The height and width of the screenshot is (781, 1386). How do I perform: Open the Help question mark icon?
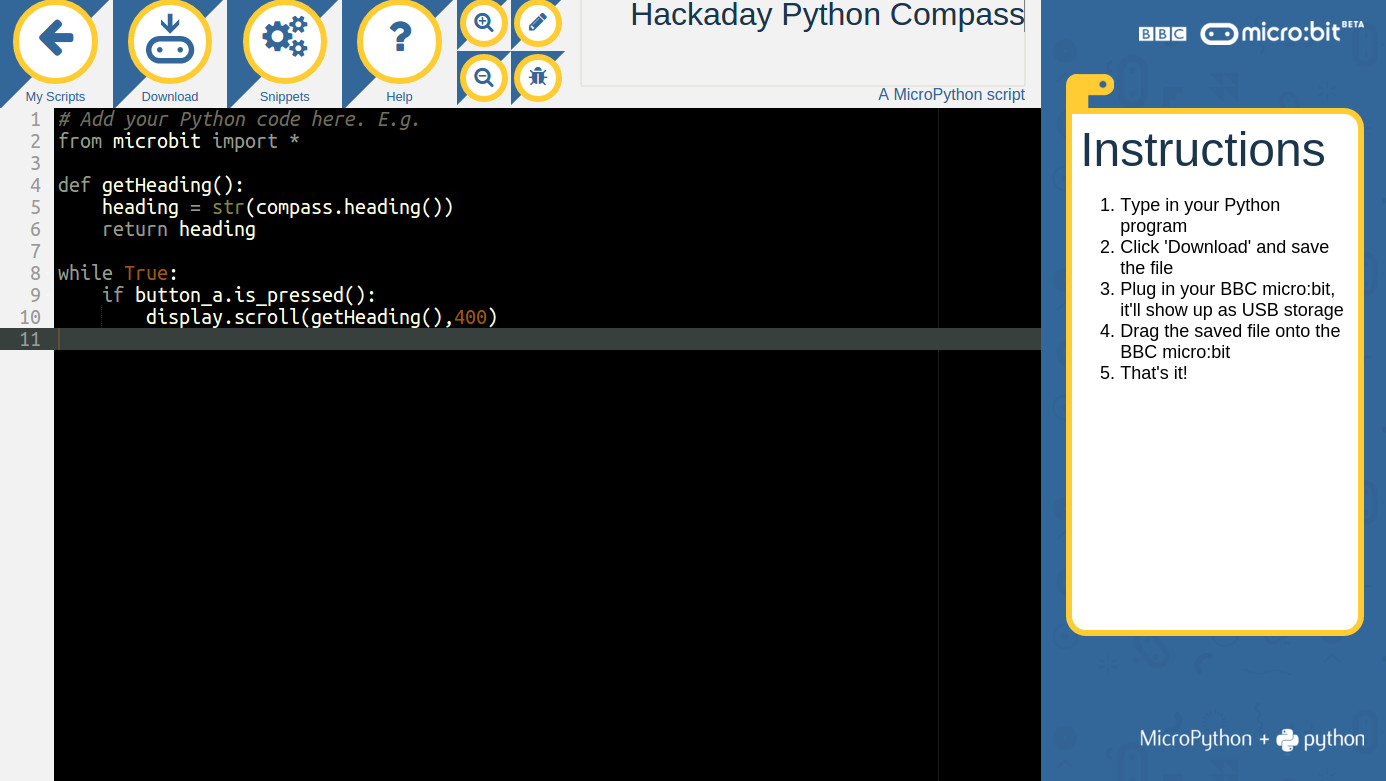pyautogui.click(x=399, y=41)
